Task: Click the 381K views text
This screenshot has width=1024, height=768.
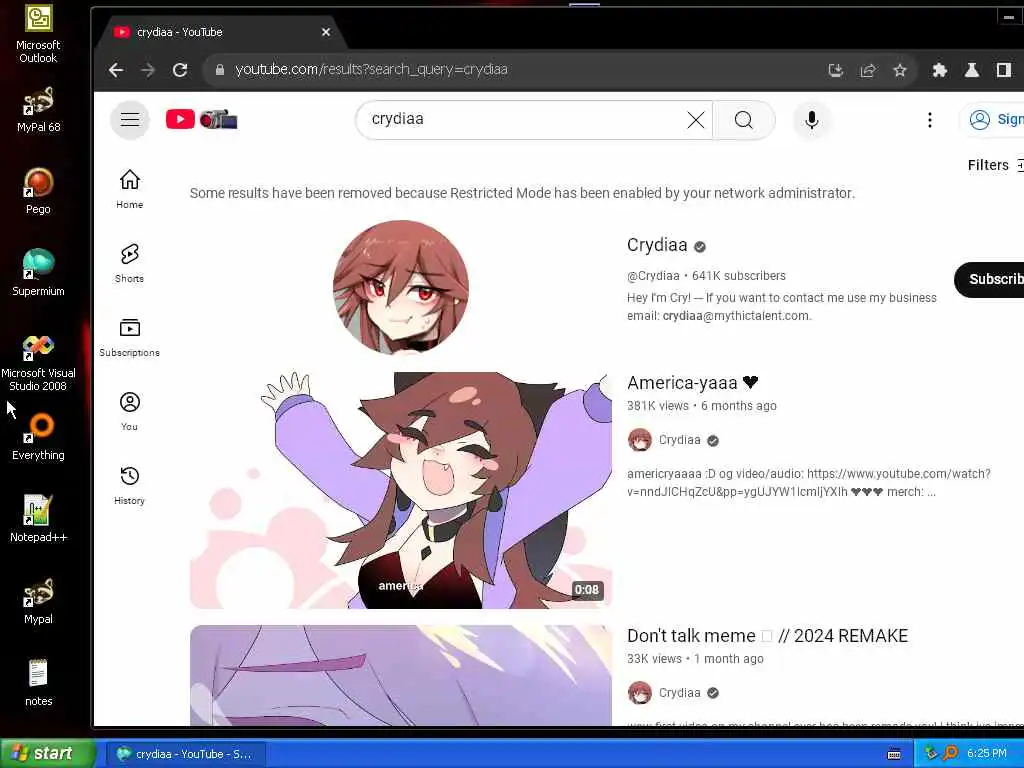Action: click(x=657, y=406)
